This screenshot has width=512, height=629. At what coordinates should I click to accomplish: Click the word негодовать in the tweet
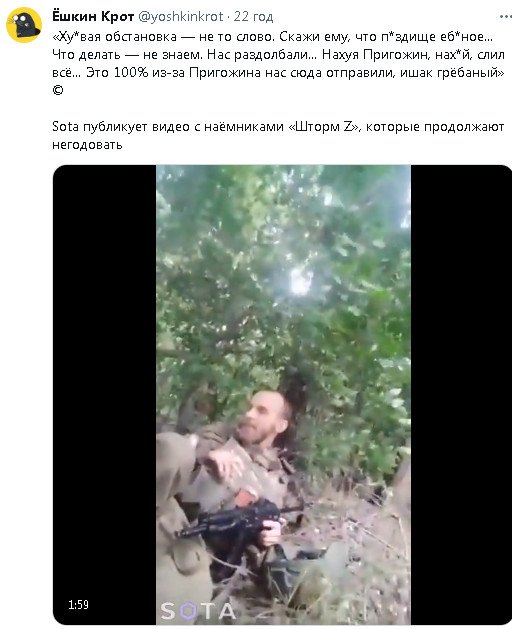pos(87,144)
